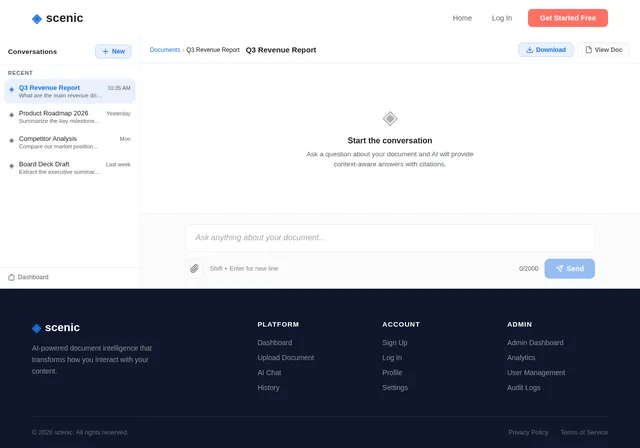Open the View Doc button

pyautogui.click(x=604, y=50)
